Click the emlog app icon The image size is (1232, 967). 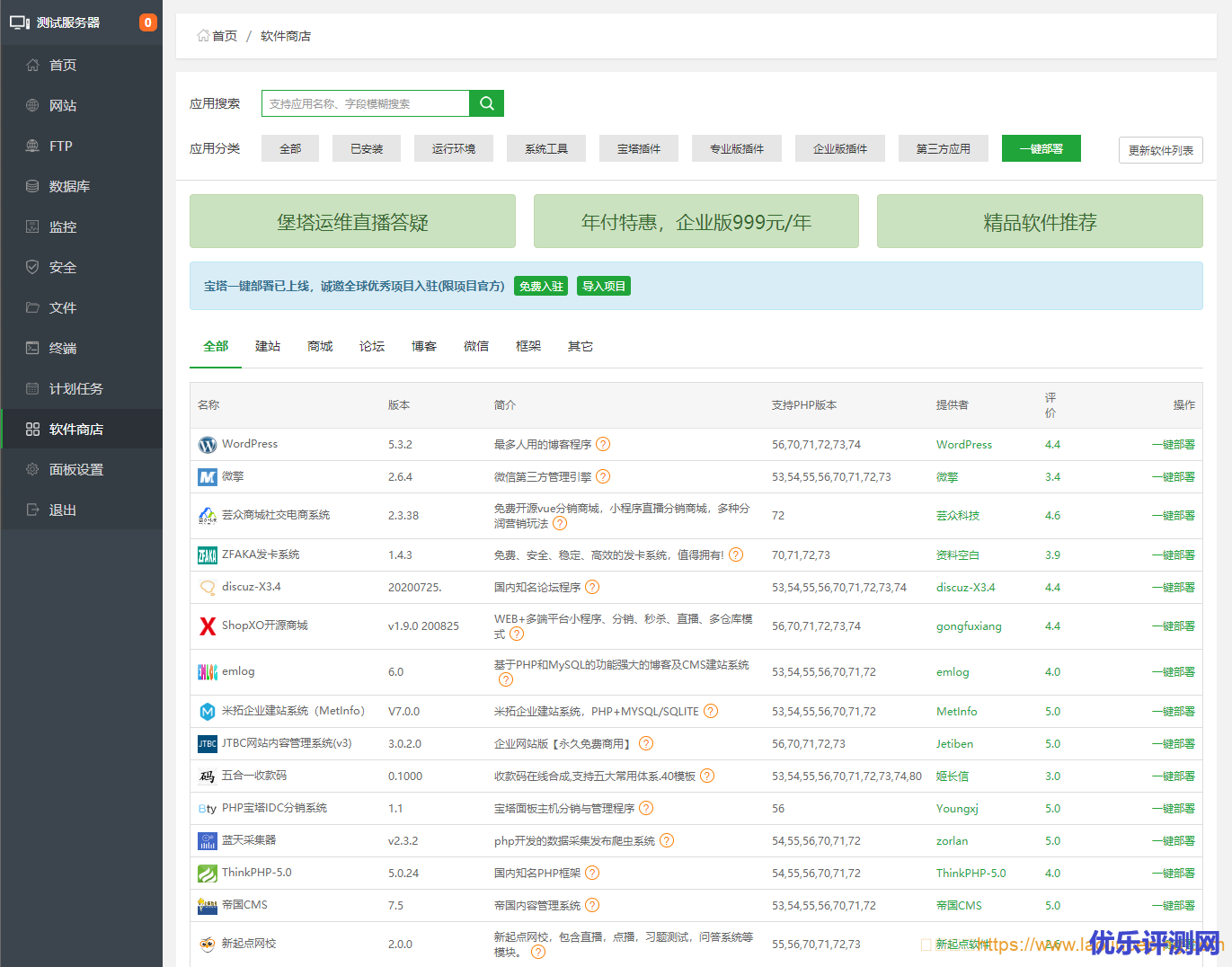point(208,672)
